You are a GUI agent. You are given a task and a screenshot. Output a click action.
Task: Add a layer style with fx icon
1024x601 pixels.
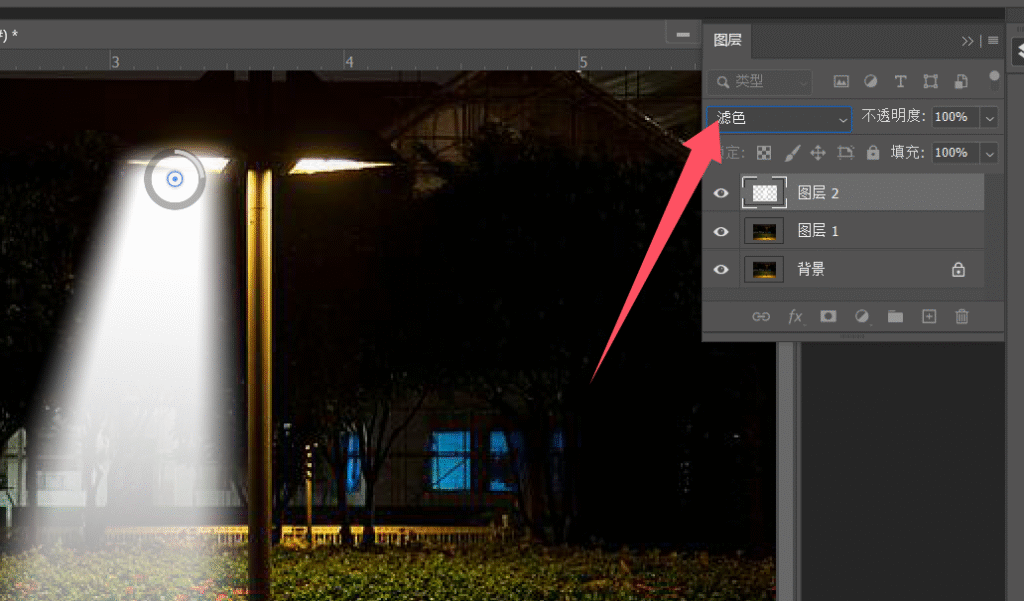click(x=795, y=317)
